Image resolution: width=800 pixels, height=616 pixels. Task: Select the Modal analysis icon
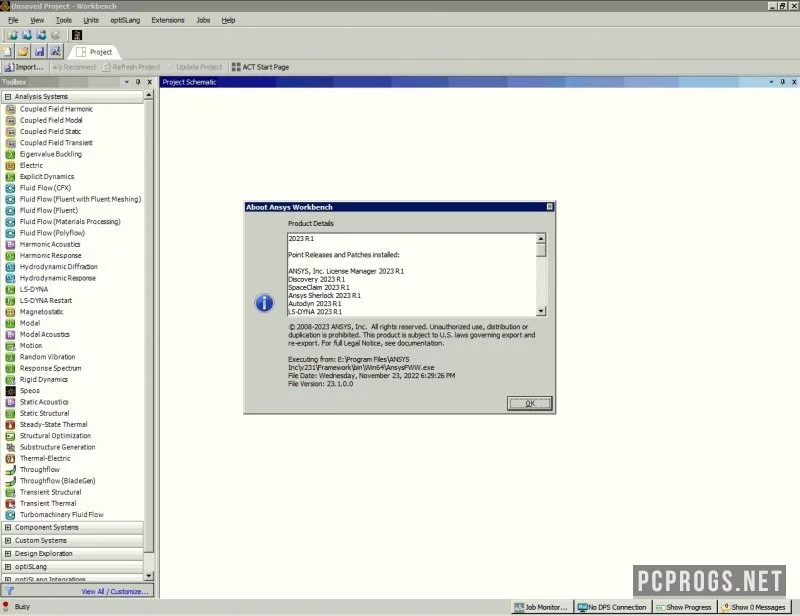10,323
